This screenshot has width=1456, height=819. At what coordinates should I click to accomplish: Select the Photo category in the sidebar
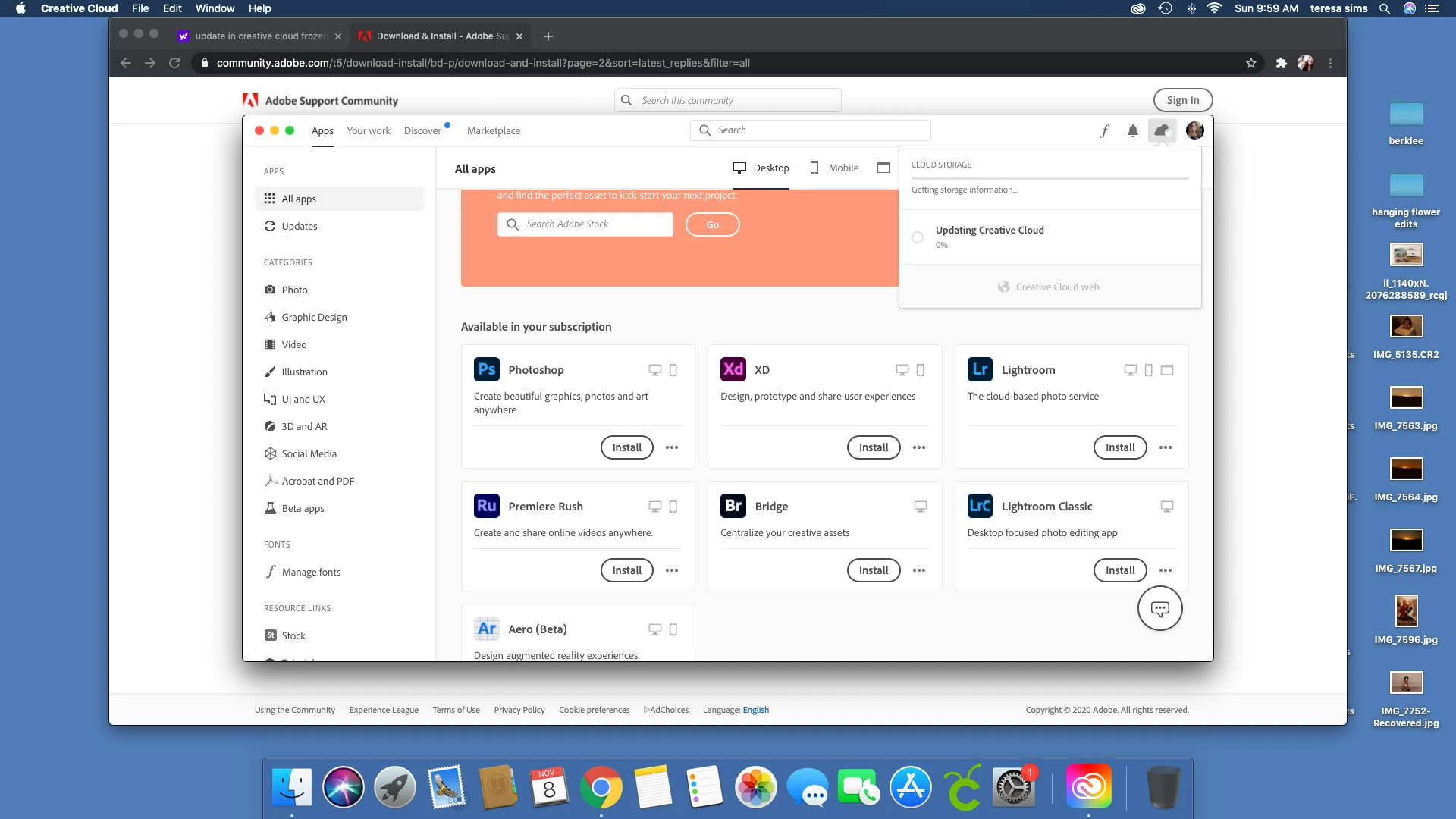(x=340, y=290)
